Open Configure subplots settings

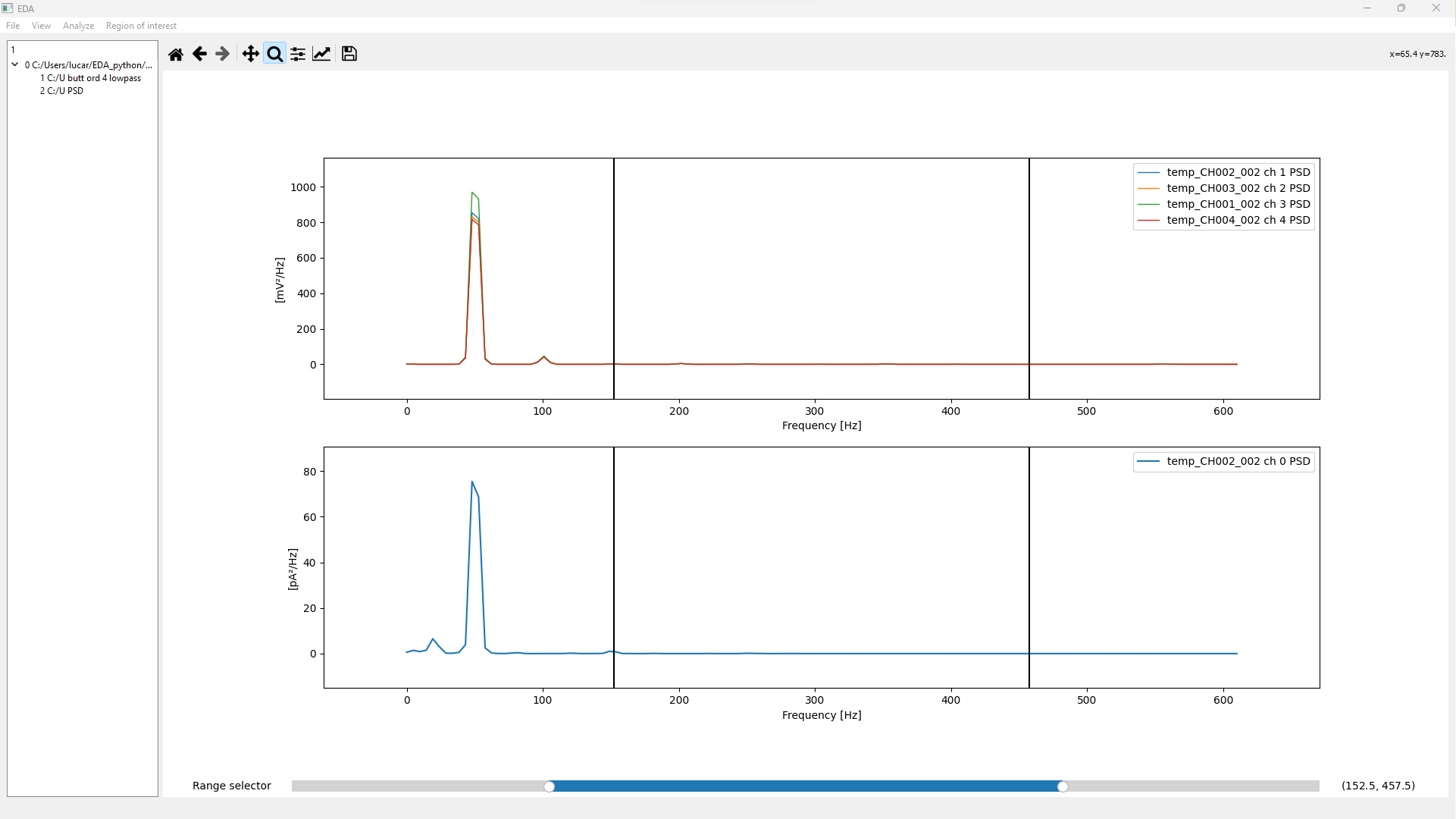298,54
